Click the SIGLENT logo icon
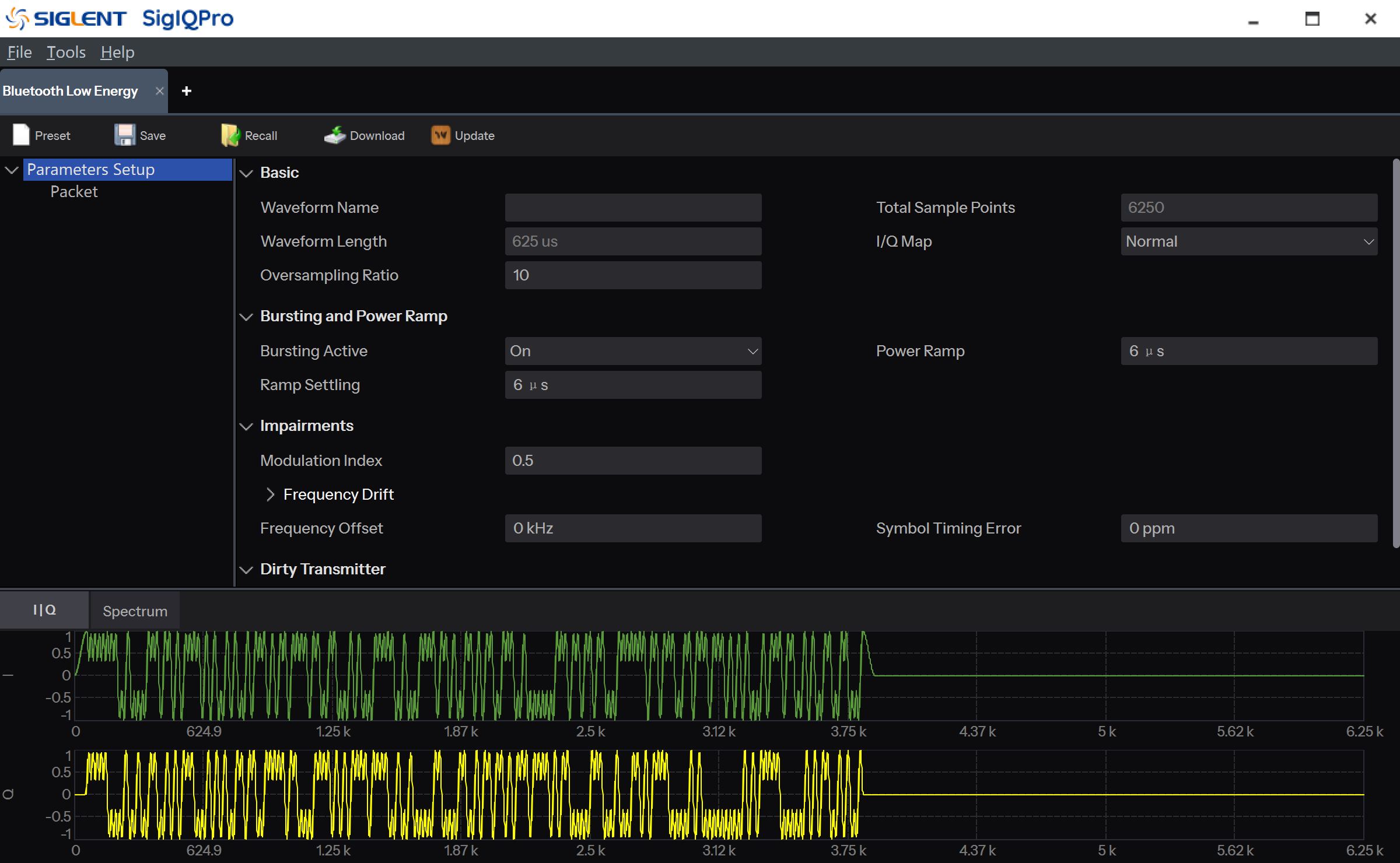1400x863 pixels. [x=17, y=19]
